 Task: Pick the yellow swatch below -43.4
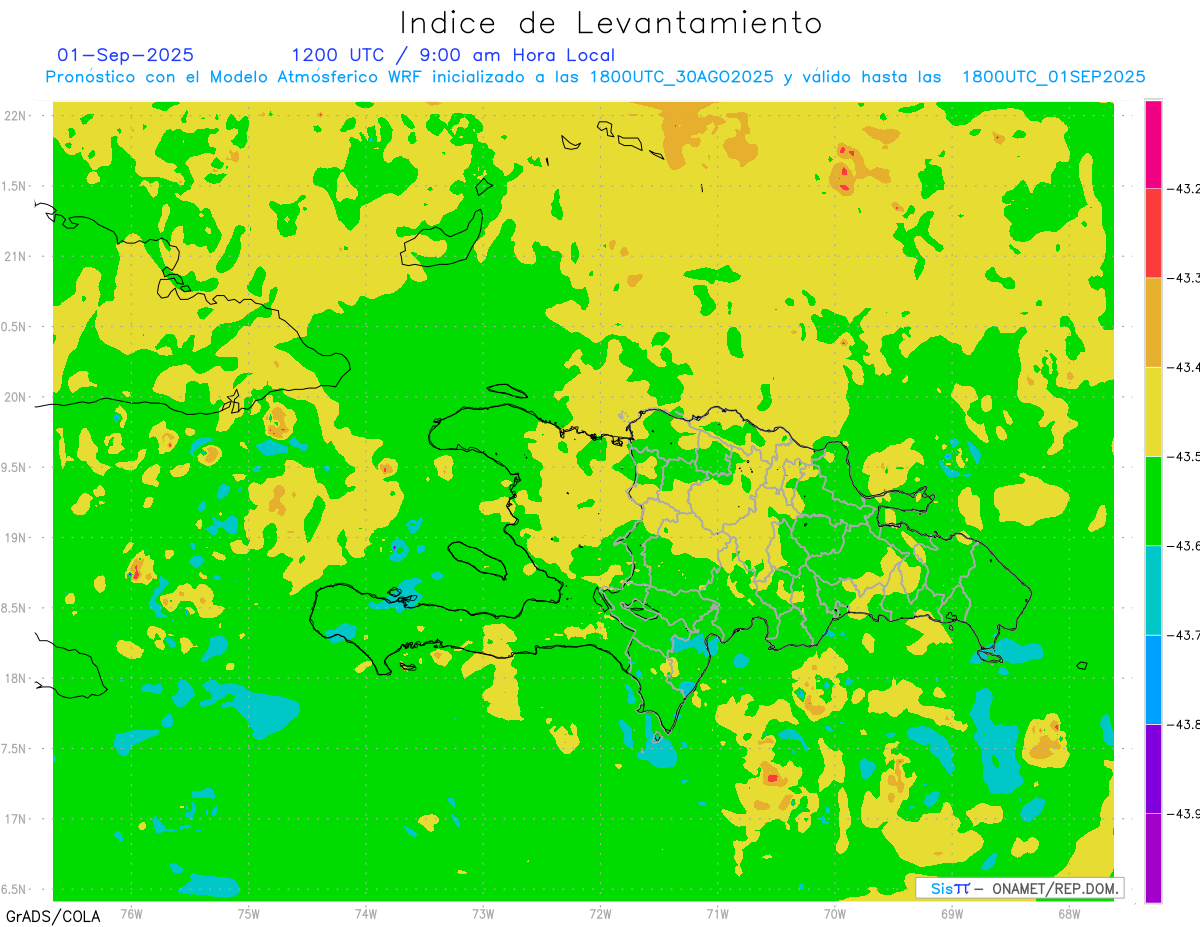click(x=1153, y=411)
